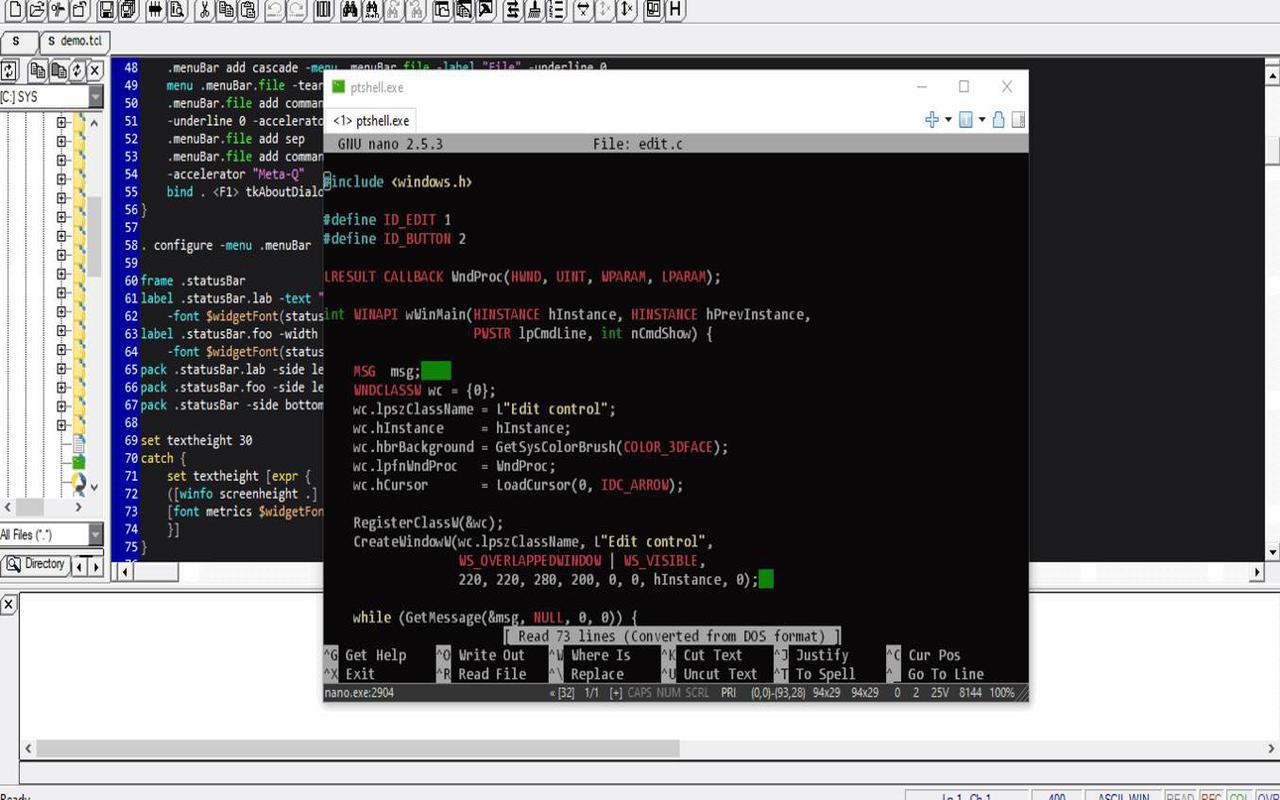Screen dimensions: 1280x800
Task: Click the Open file folder icon
Action: coord(36,11)
